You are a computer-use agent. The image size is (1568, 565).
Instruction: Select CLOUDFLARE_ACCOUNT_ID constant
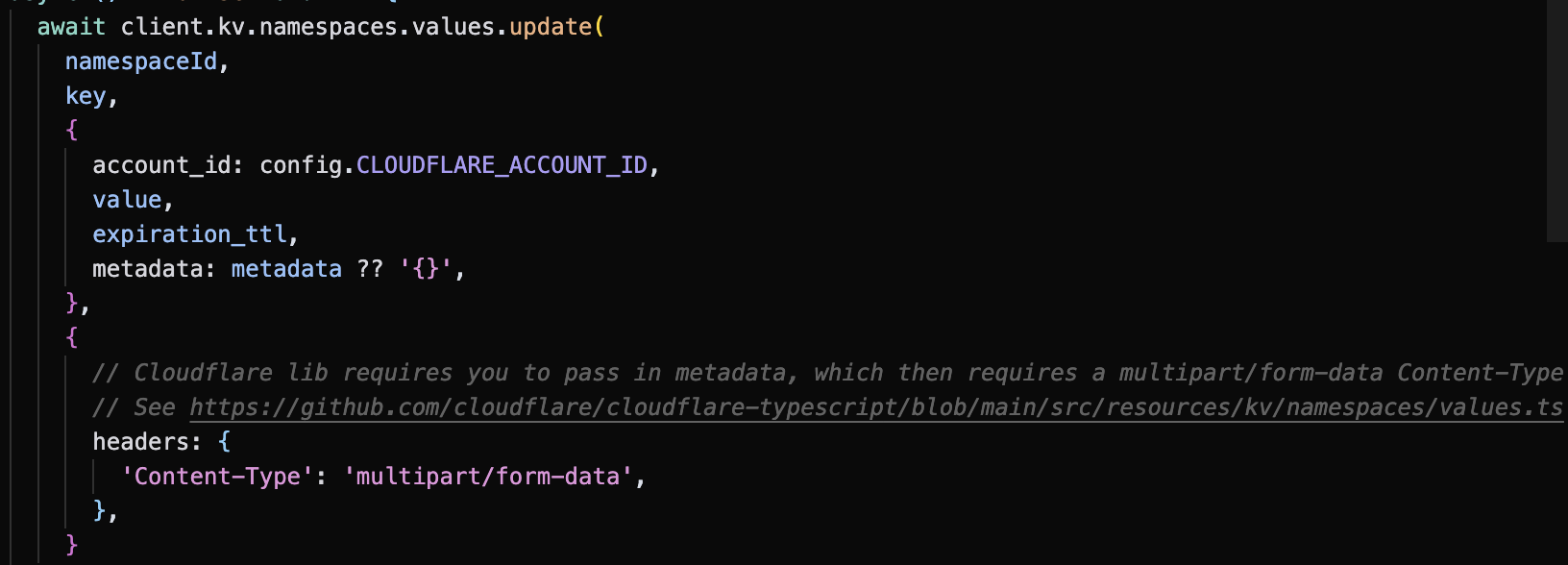tap(502, 165)
